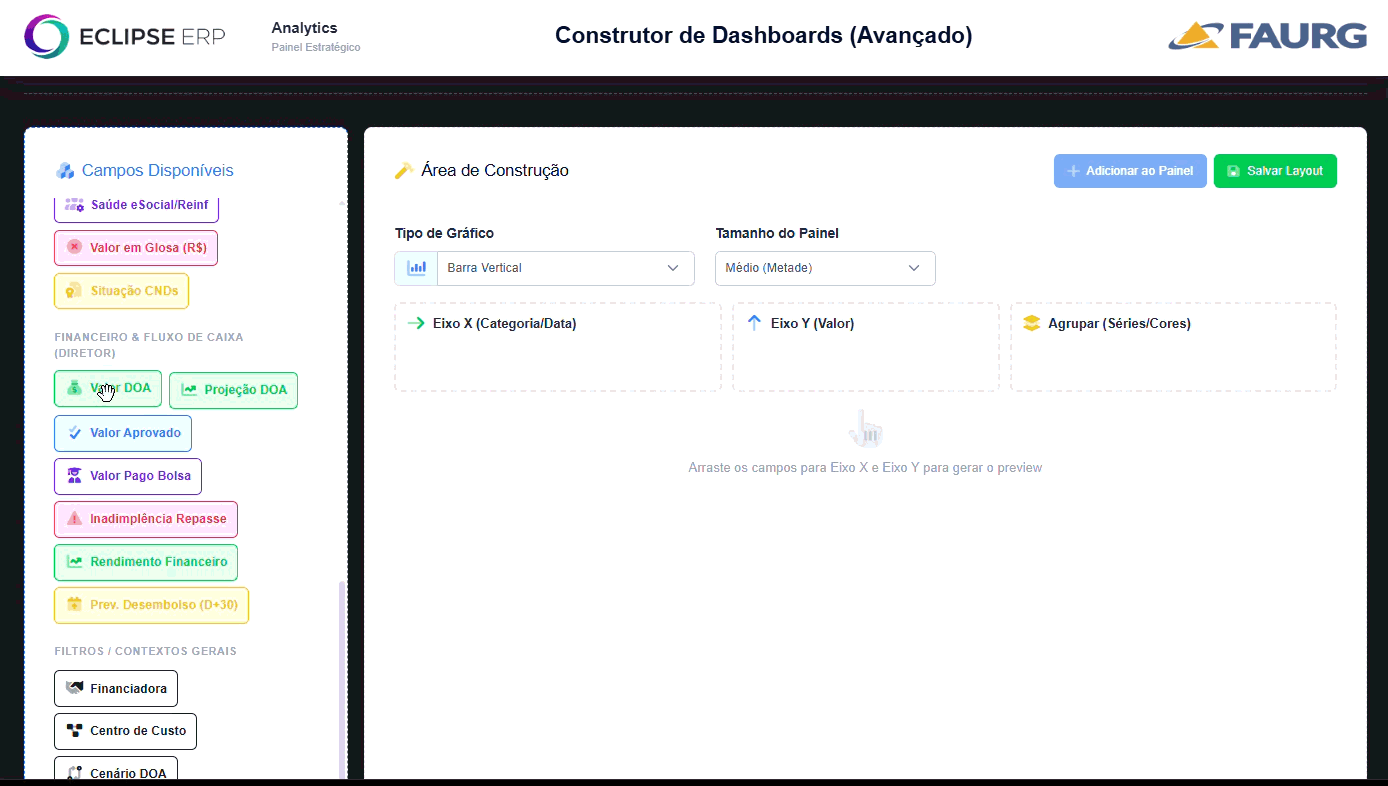
Task: Click the Eclipse ERP logo icon
Action: click(46, 36)
